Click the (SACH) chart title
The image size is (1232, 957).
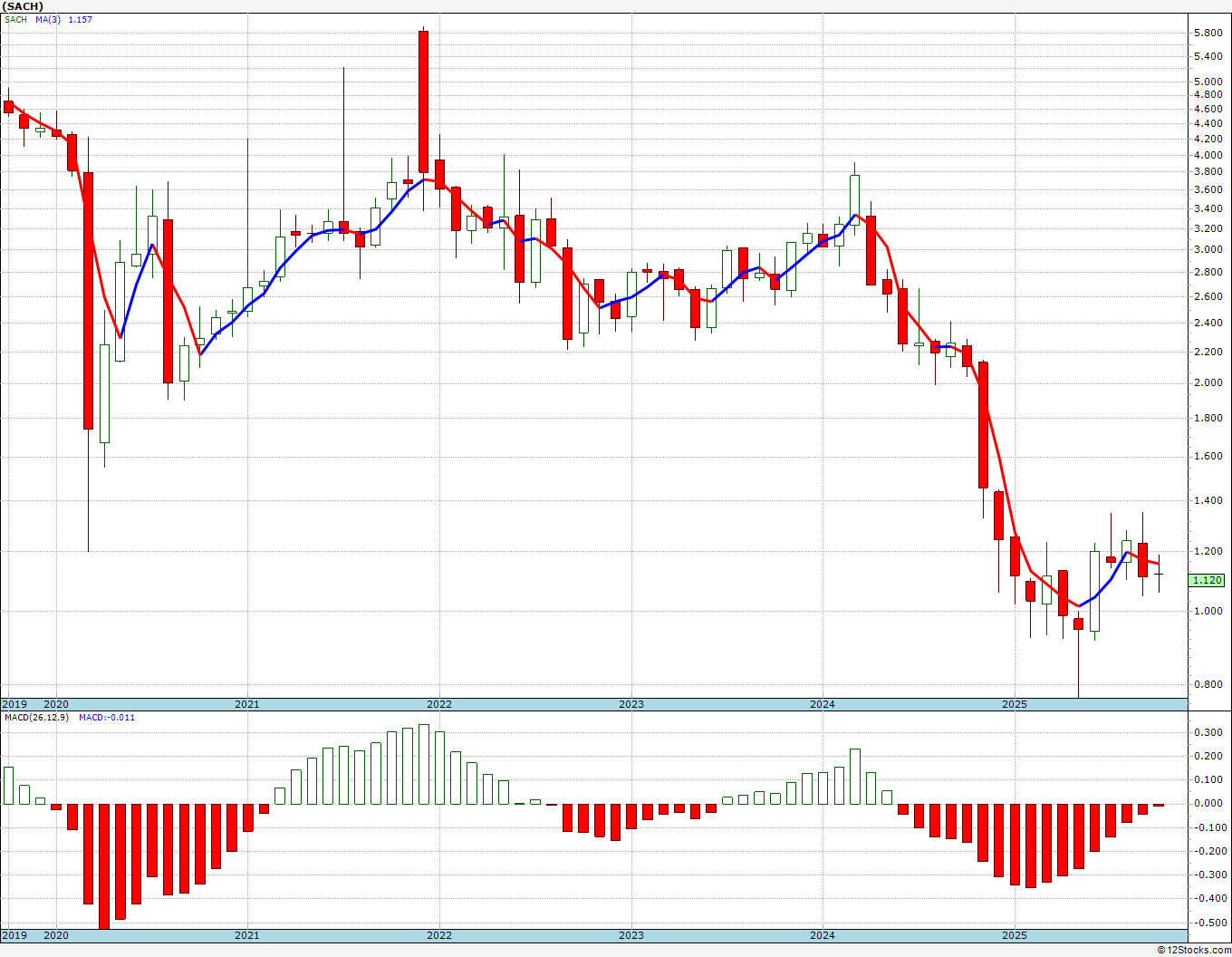point(24,6)
